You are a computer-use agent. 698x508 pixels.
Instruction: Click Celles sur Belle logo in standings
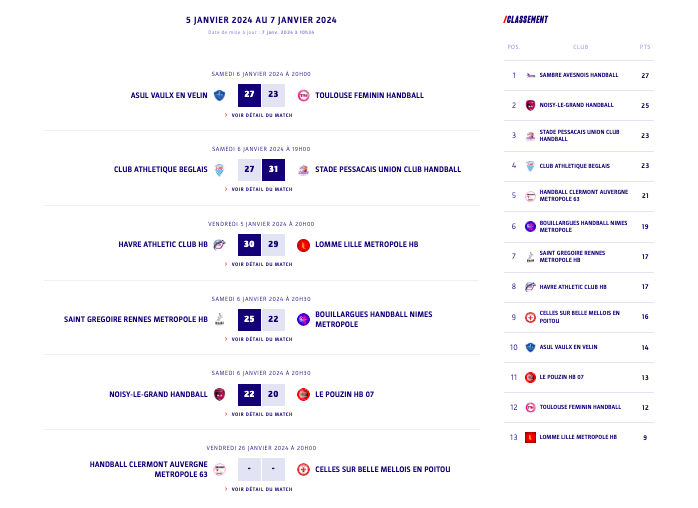click(530, 317)
